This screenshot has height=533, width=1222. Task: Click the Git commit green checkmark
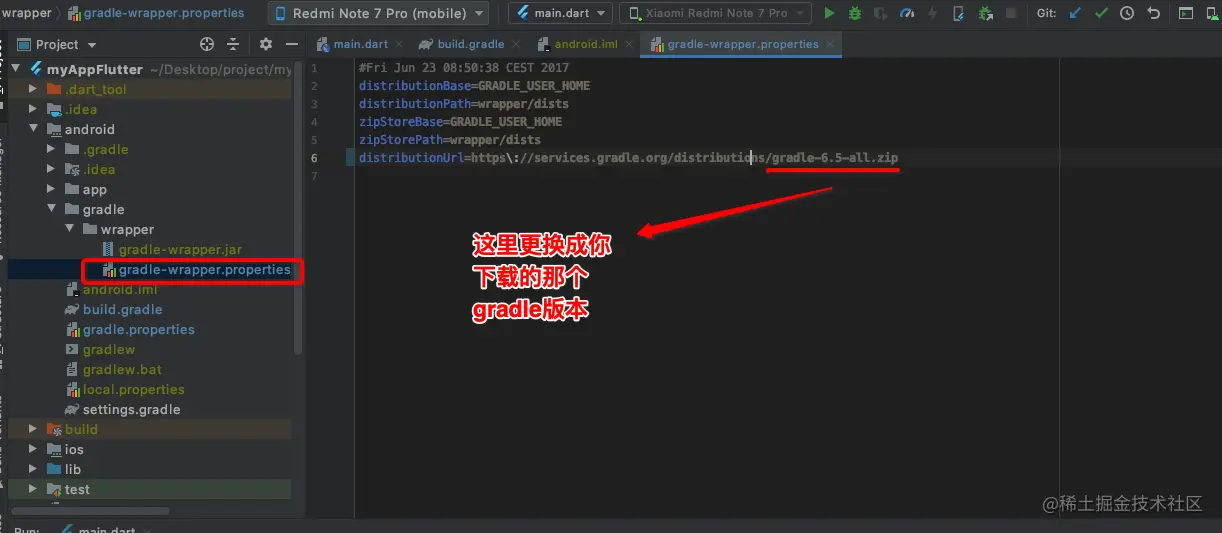1101,14
